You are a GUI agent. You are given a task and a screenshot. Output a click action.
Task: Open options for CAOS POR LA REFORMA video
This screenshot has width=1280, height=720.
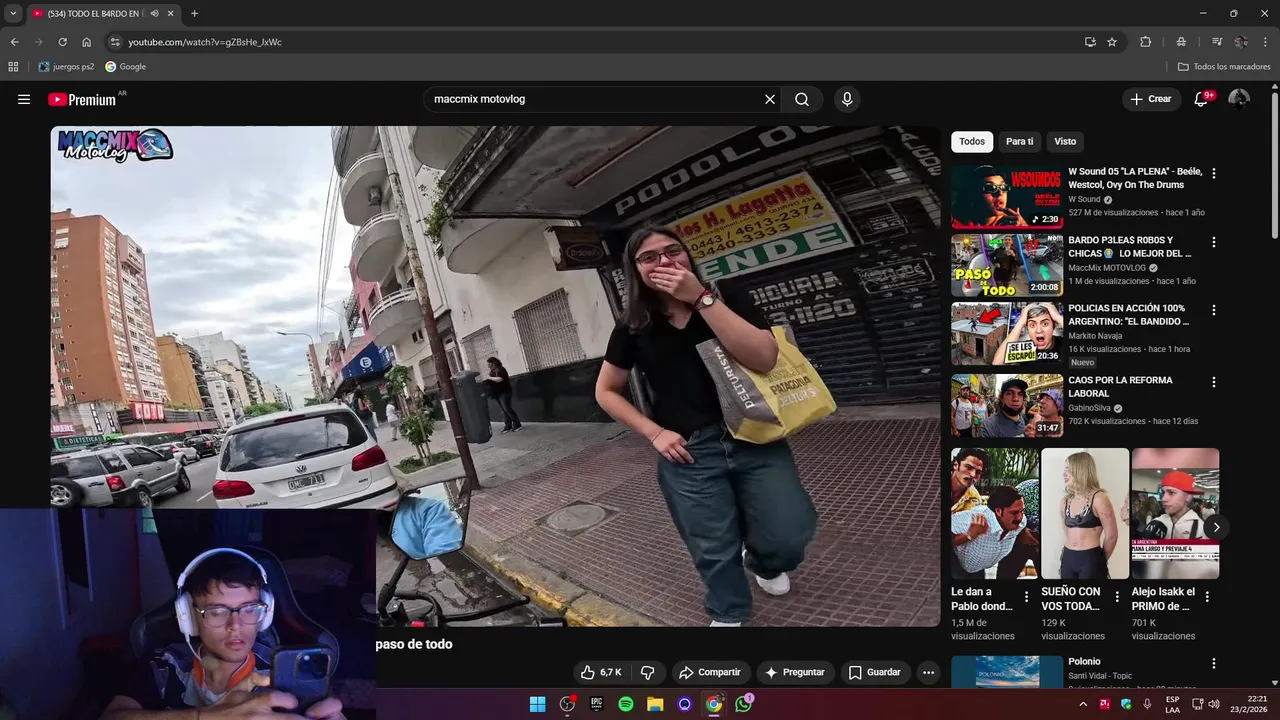click(1214, 382)
